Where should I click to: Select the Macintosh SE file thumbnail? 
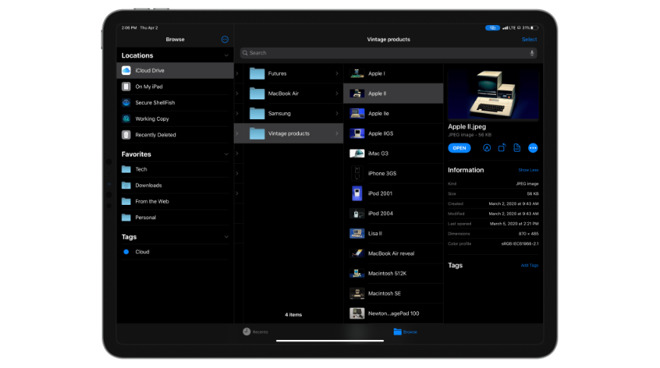(x=357, y=293)
